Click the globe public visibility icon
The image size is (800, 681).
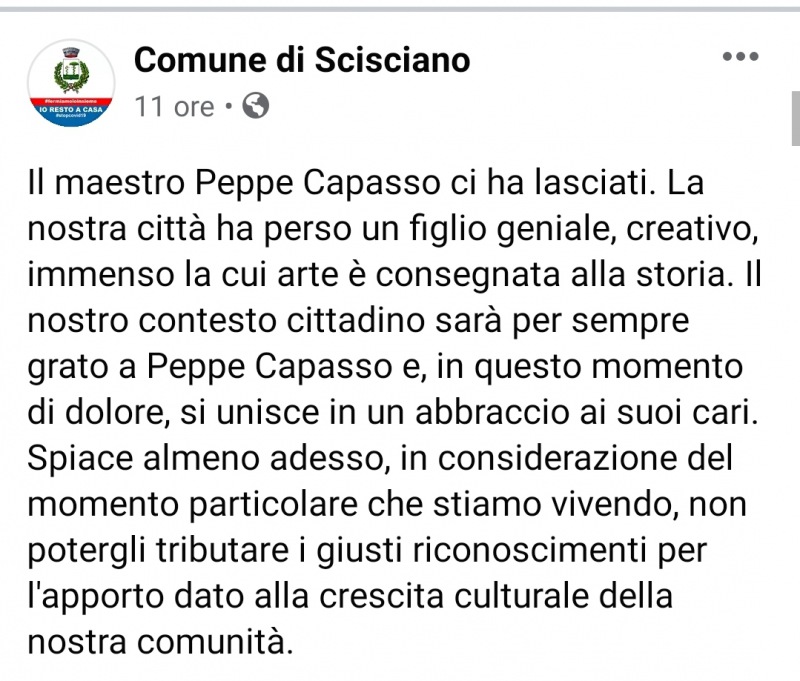click(256, 105)
